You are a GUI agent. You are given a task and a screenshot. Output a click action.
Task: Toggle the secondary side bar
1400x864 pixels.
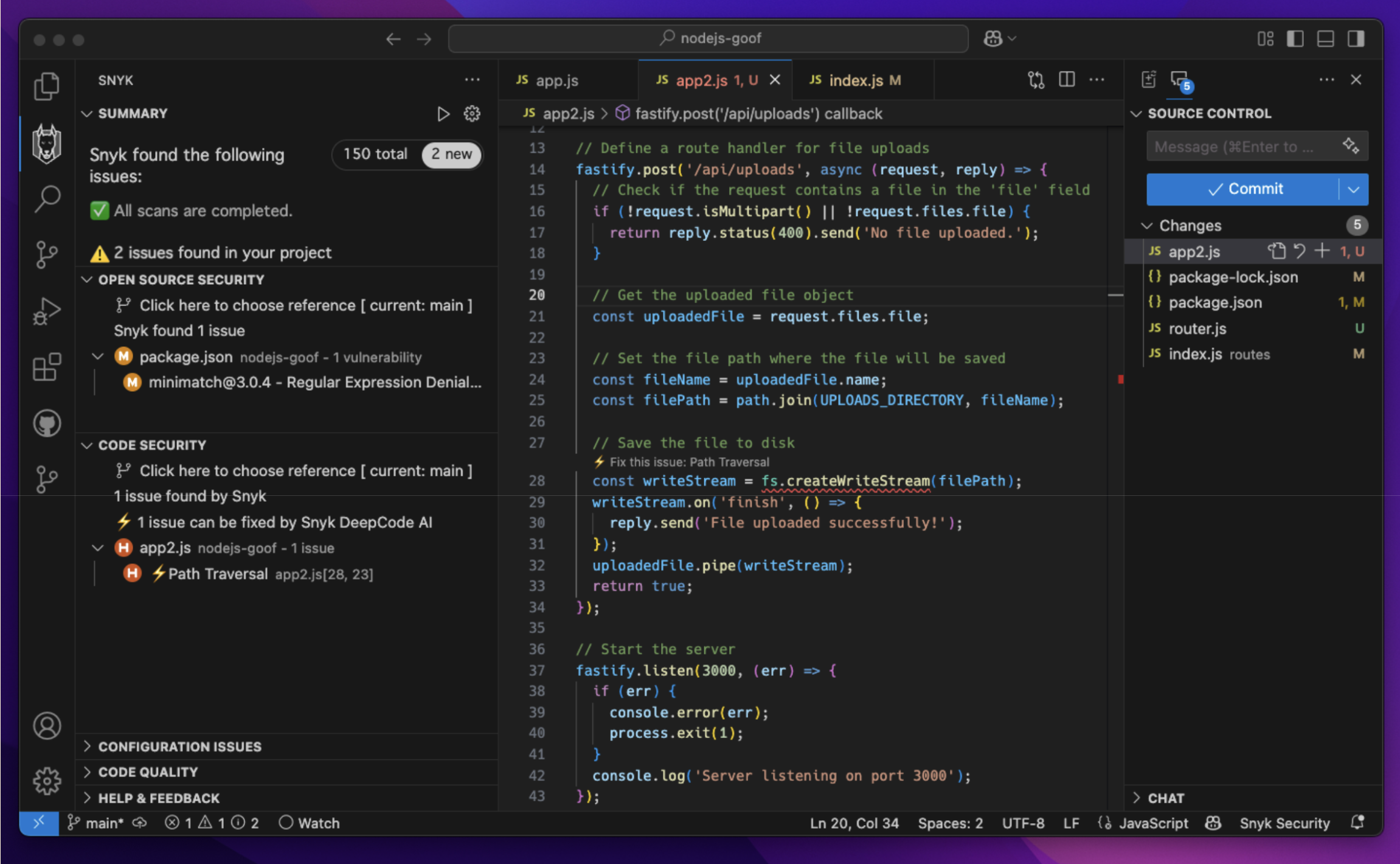click(x=1356, y=39)
